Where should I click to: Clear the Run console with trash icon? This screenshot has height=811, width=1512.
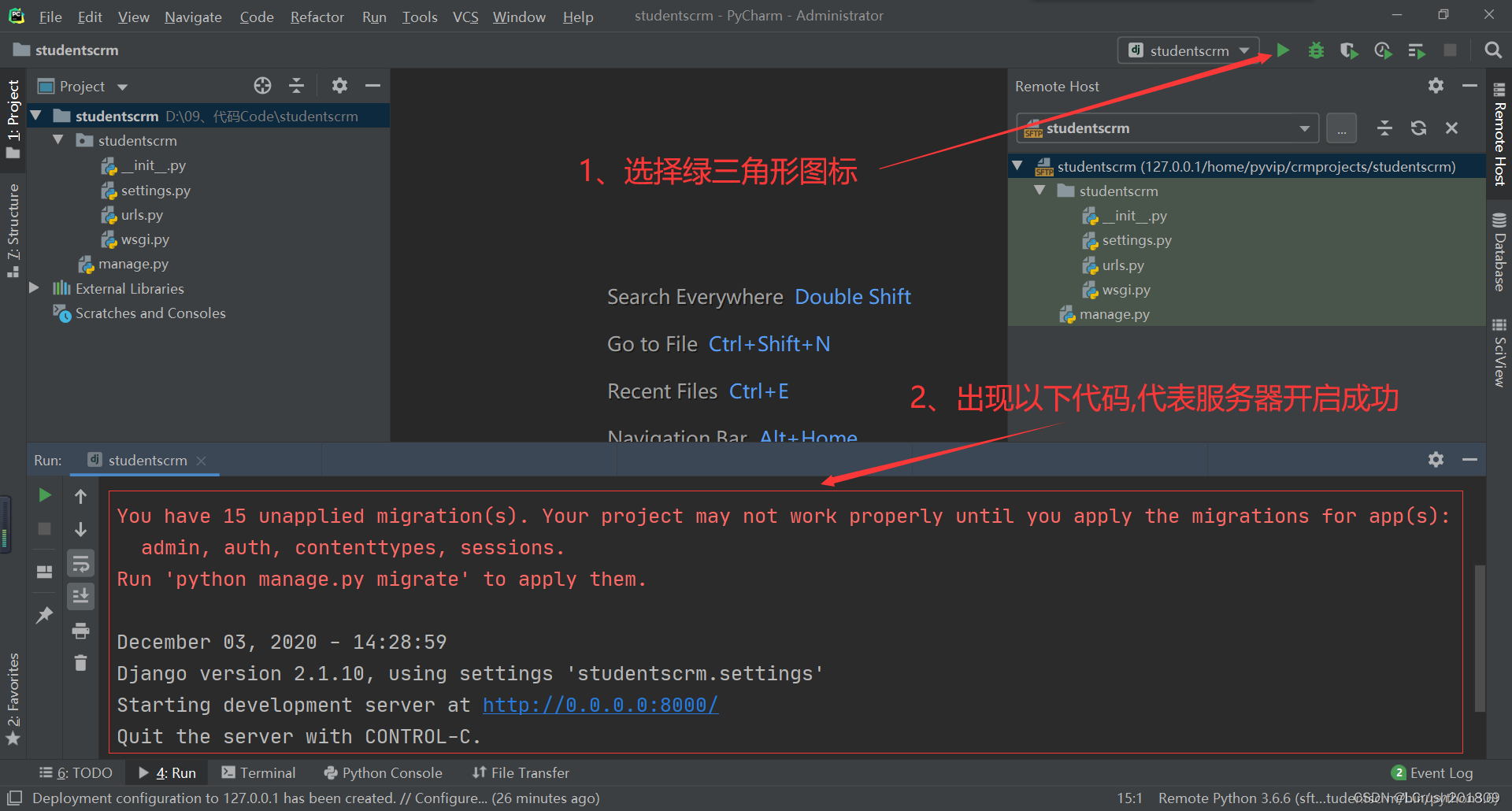point(80,662)
